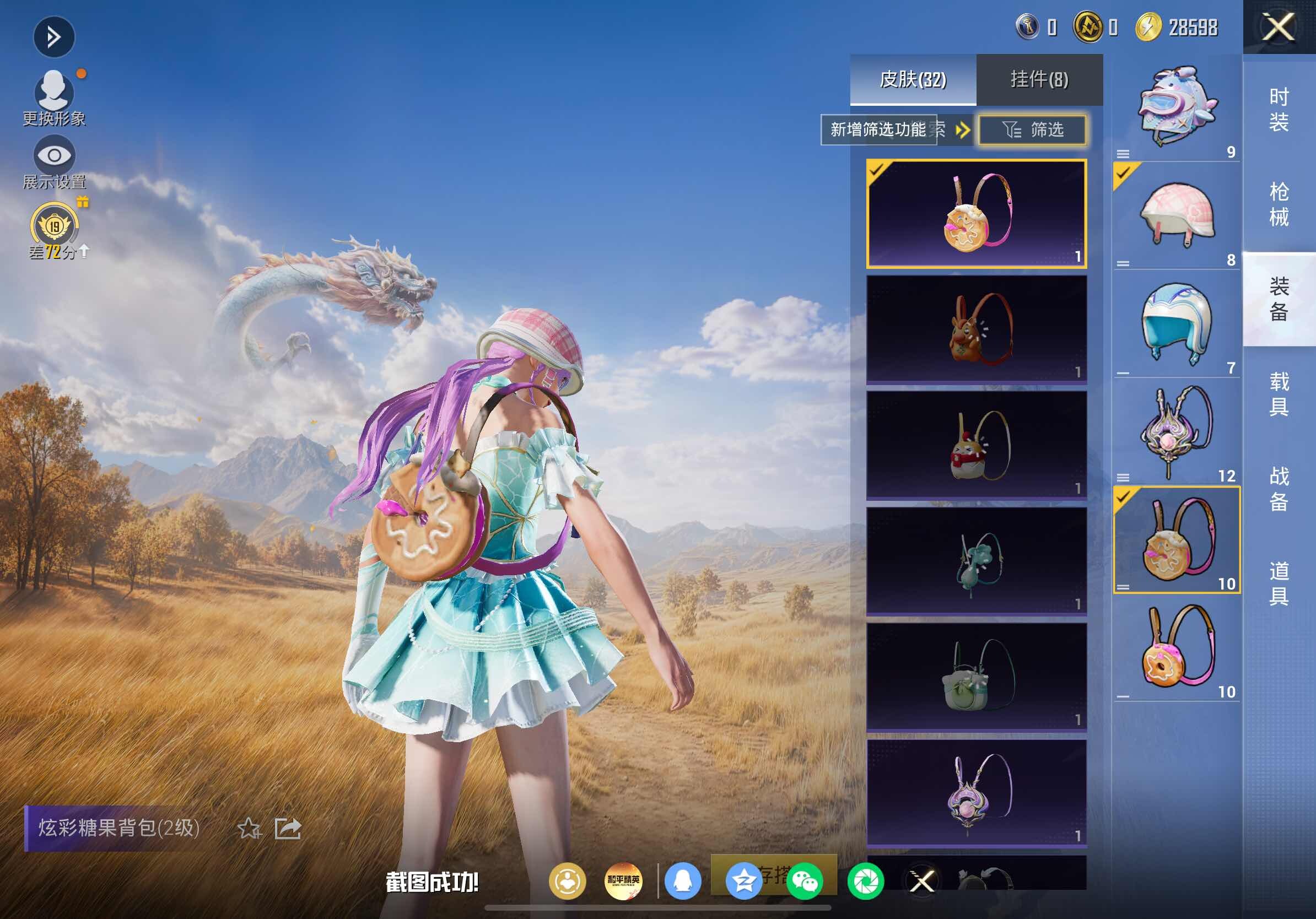Open the 时装 category tab
This screenshot has width=1316, height=919.
pyautogui.click(x=1279, y=110)
